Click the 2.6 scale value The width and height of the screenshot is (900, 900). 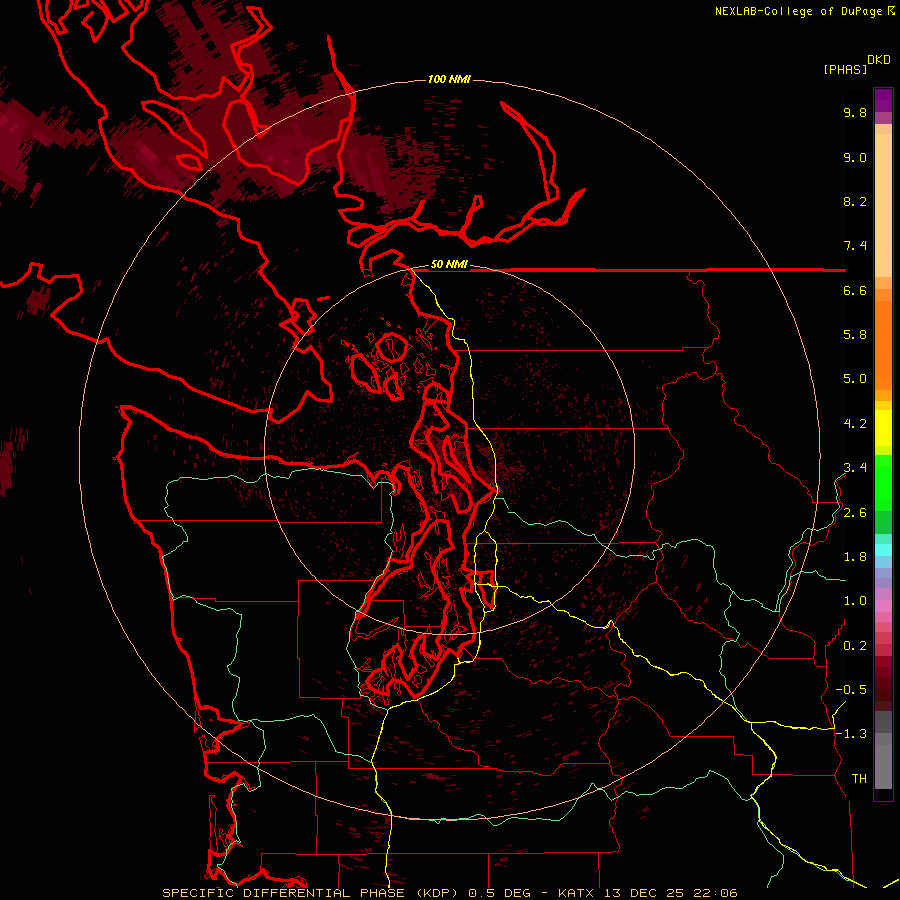point(855,513)
